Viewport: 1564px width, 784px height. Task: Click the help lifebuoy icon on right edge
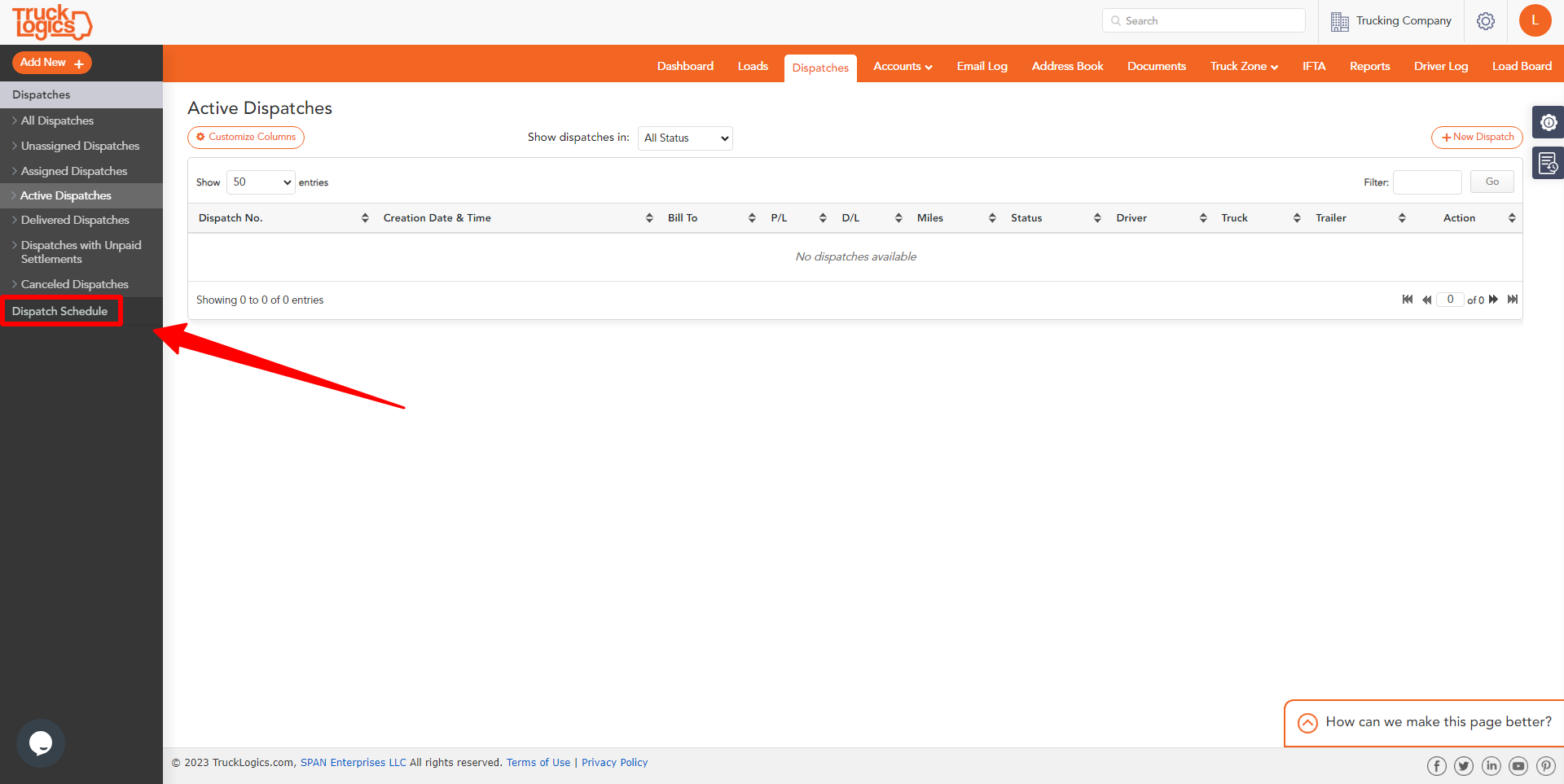[x=1548, y=122]
